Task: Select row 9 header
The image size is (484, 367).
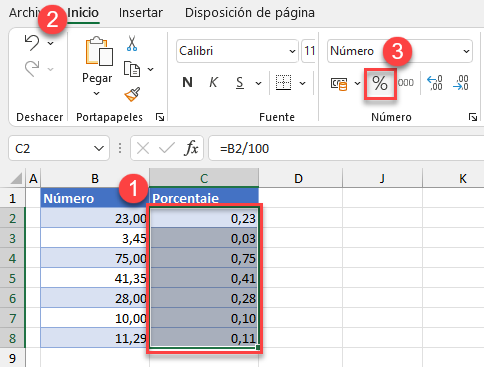Action: [x=13, y=358]
